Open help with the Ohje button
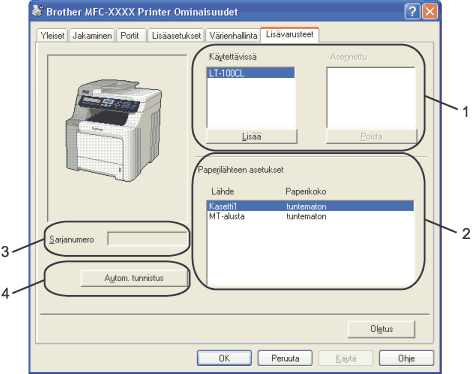This screenshot has width=472, height=374. (x=406, y=358)
